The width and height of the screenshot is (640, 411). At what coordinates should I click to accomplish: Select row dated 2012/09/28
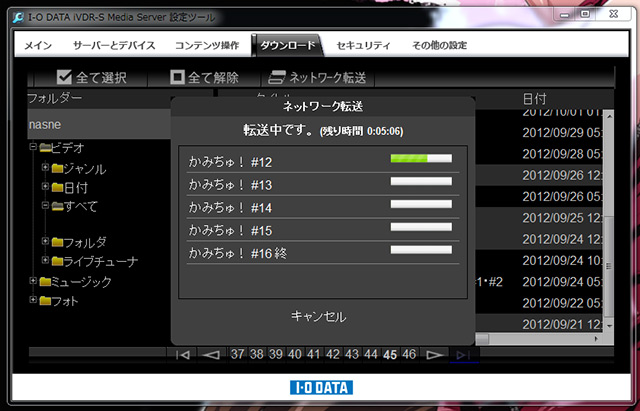tap(561, 154)
